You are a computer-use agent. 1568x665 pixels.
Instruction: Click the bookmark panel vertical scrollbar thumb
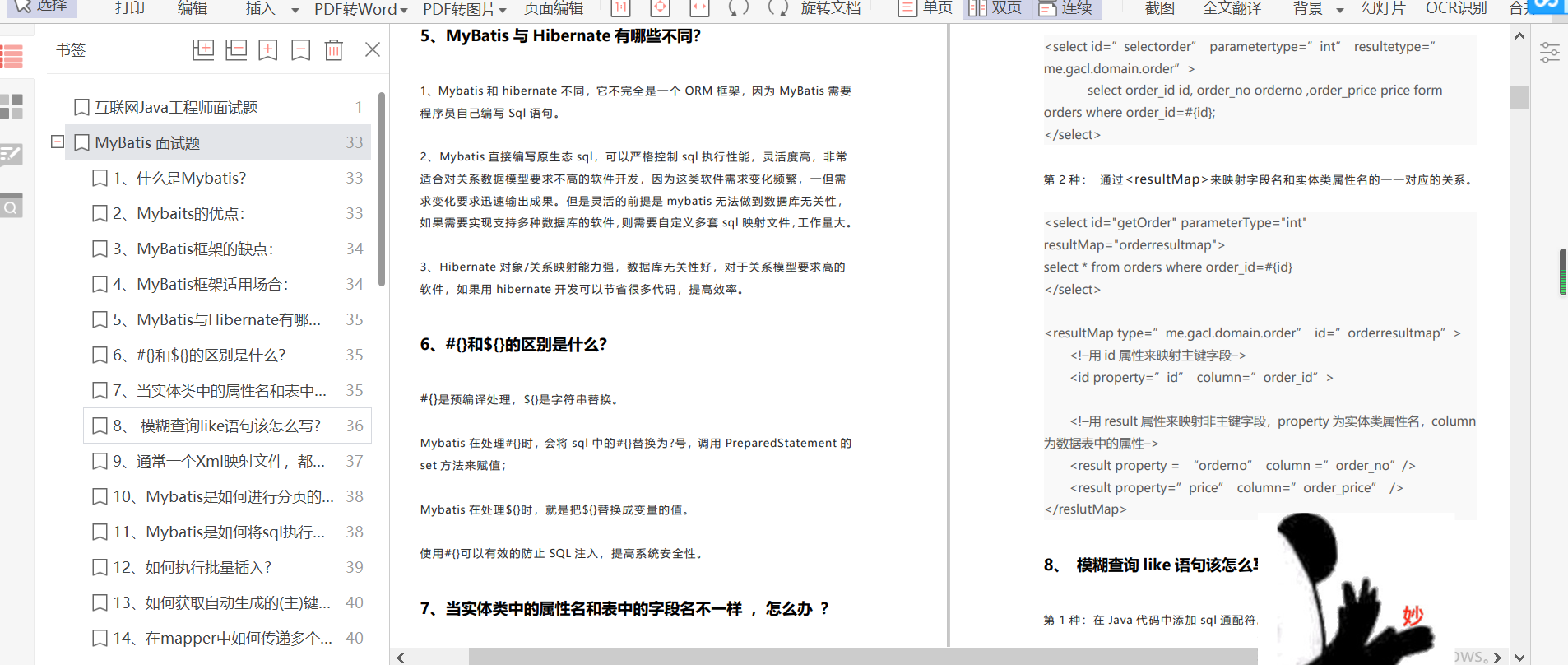382,189
